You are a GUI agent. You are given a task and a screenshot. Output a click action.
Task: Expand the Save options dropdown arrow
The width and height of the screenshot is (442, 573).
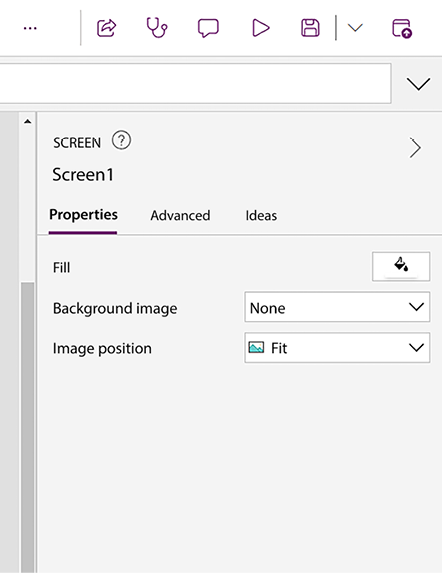coord(355,28)
